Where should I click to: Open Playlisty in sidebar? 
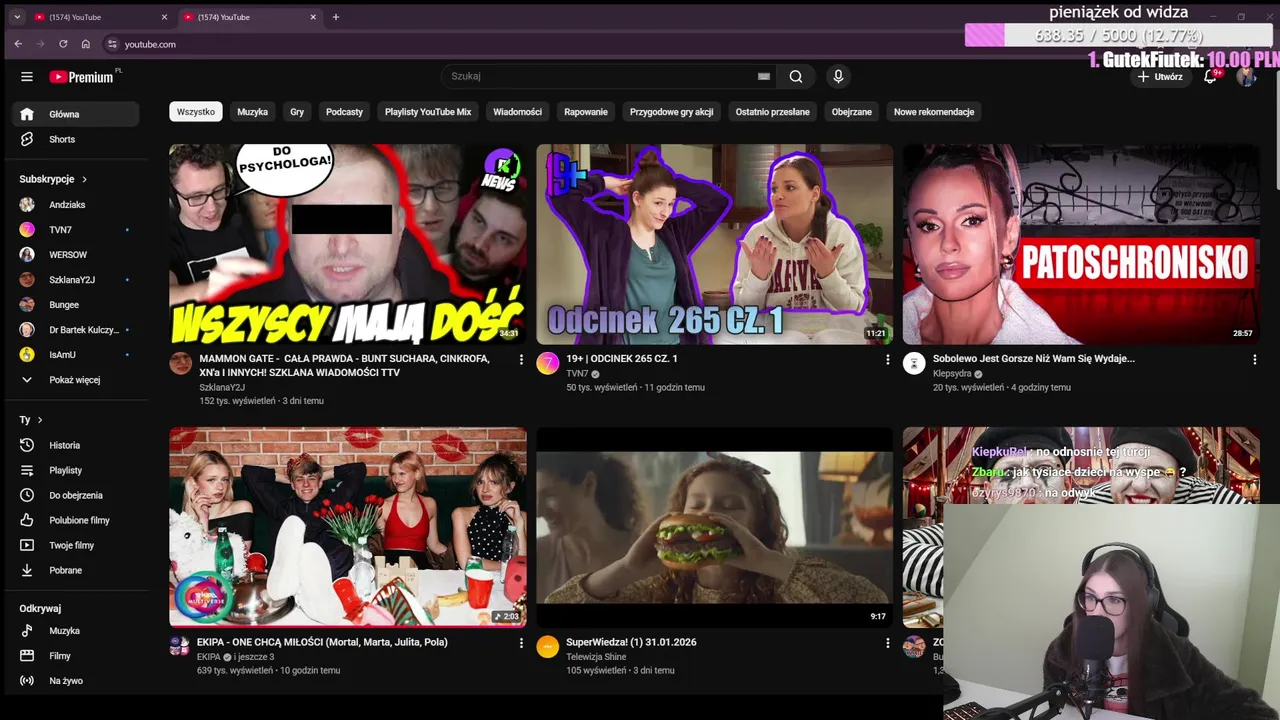point(76,470)
